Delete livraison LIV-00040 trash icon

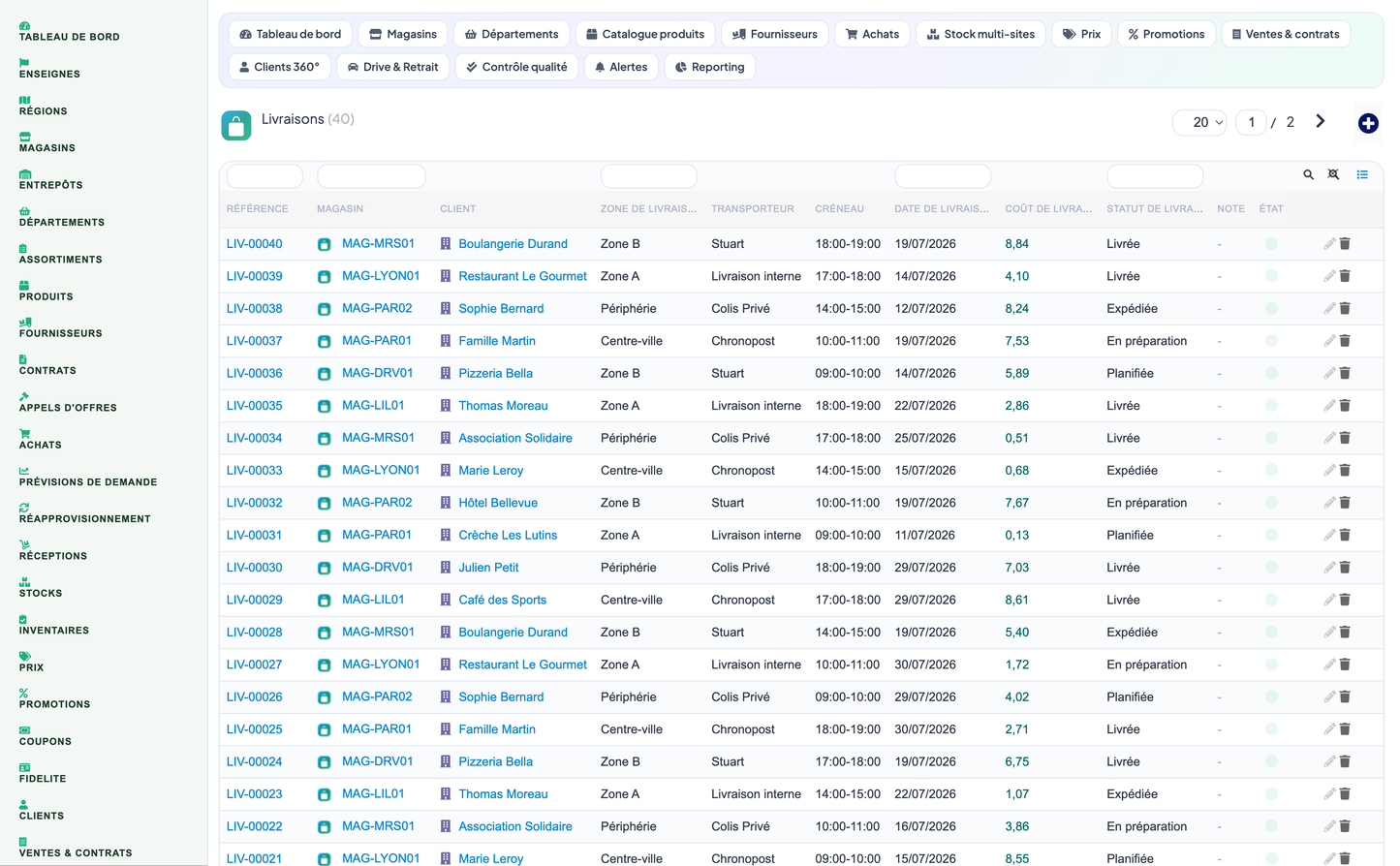click(x=1345, y=244)
